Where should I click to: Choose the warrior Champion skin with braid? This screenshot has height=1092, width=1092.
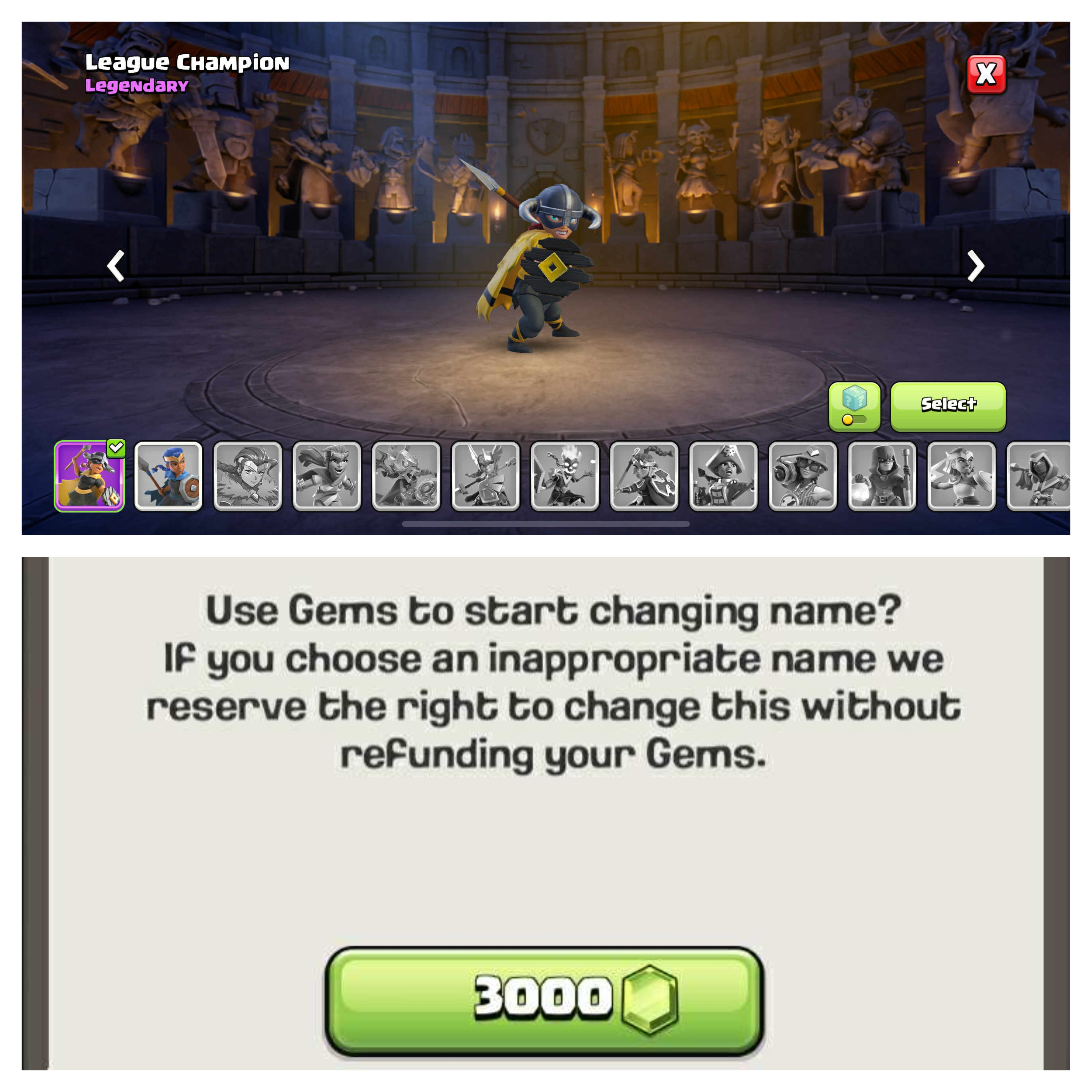click(644, 476)
